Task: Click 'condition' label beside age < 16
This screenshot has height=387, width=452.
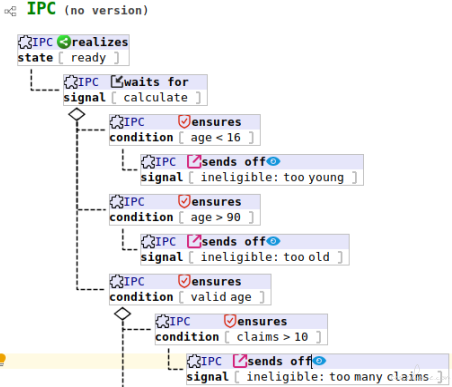Action: (141, 137)
